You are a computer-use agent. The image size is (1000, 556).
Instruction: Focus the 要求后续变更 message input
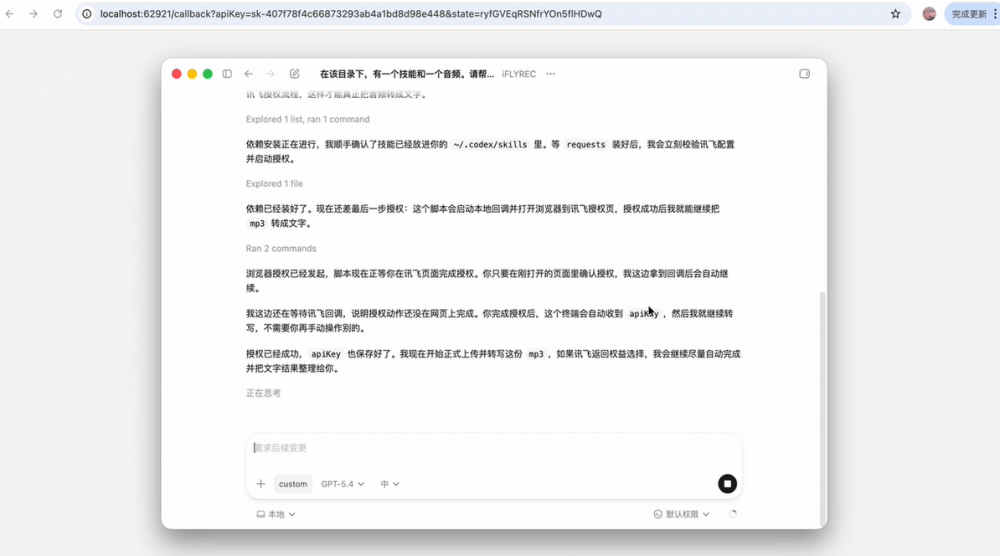coord(494,448)
